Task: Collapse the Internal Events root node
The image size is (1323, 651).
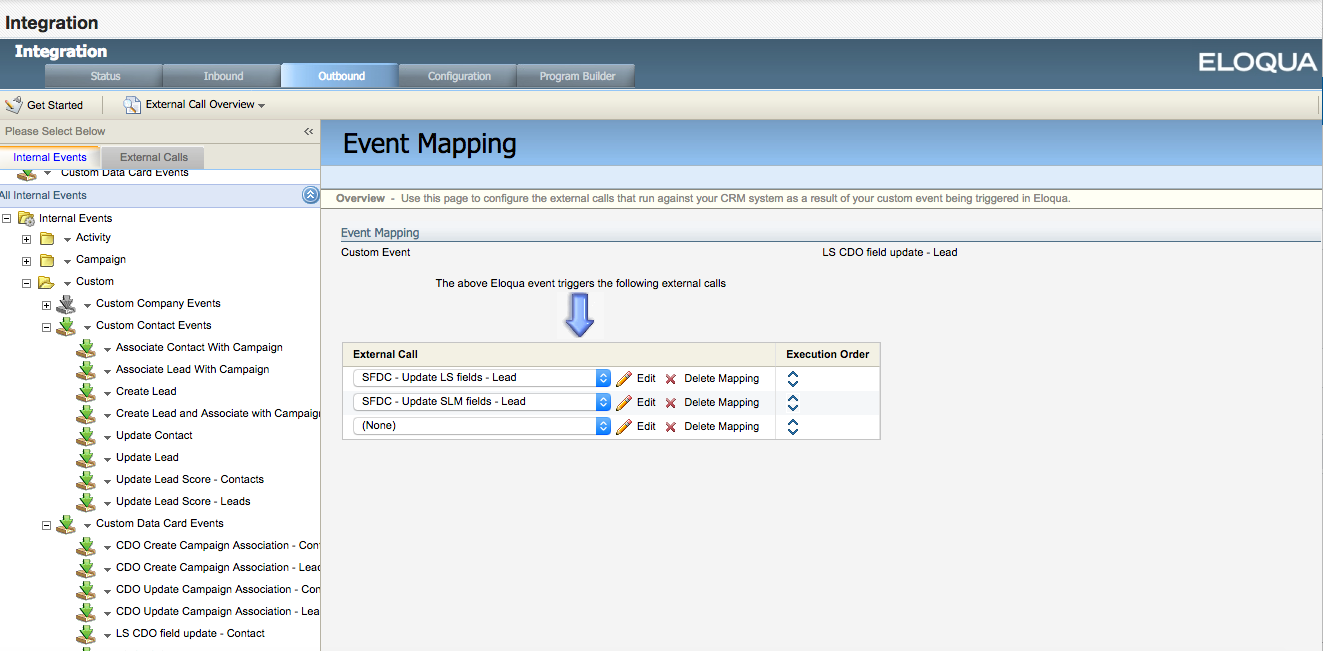Action: pyautogui.click(x=7, y=218)
